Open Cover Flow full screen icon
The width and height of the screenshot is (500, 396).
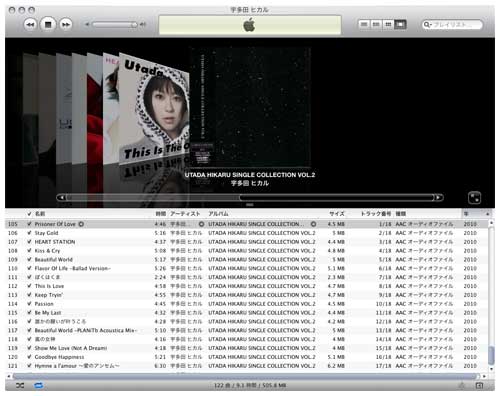[474, 198]
